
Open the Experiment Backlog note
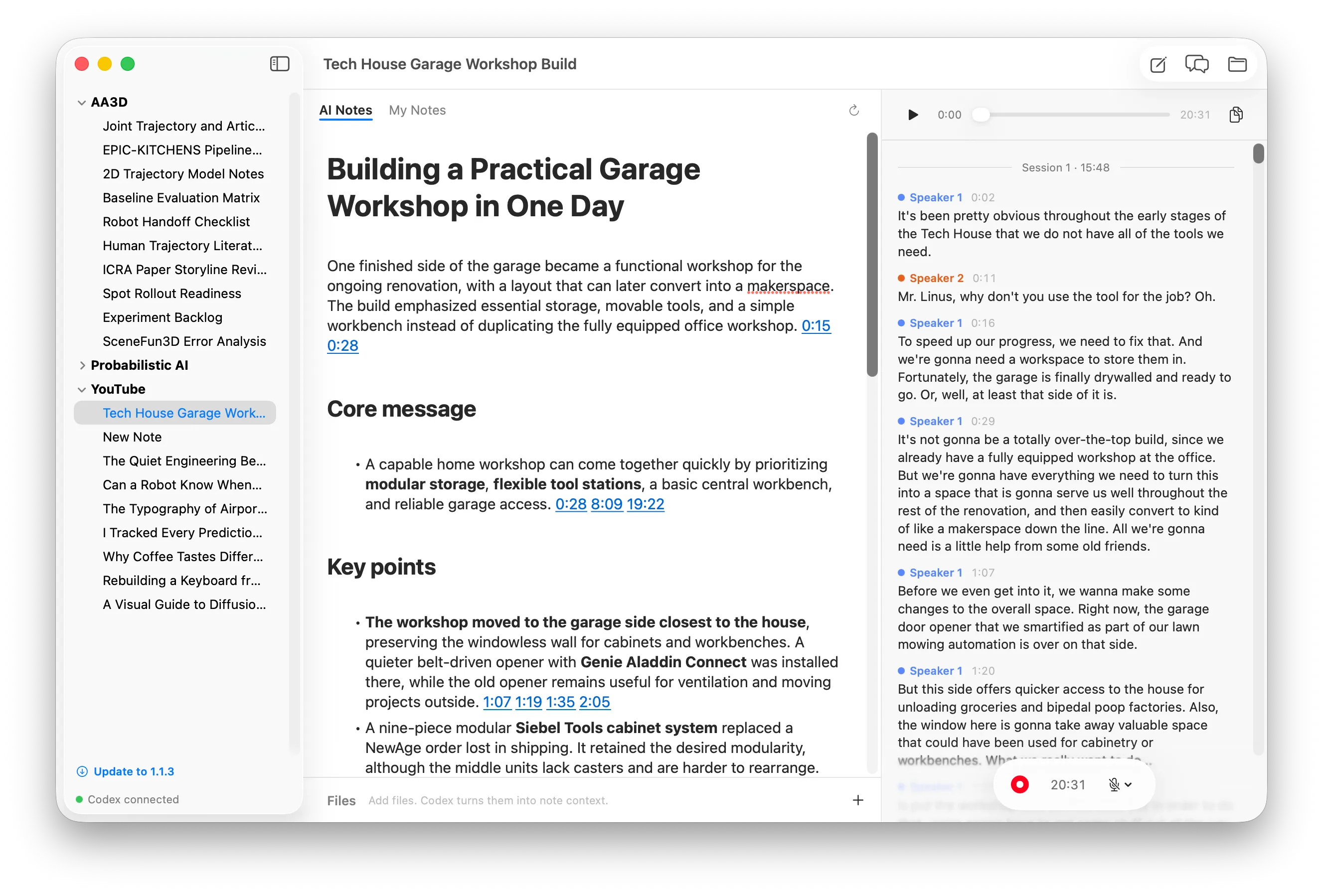pyautogui.click(x=162, y=317)
